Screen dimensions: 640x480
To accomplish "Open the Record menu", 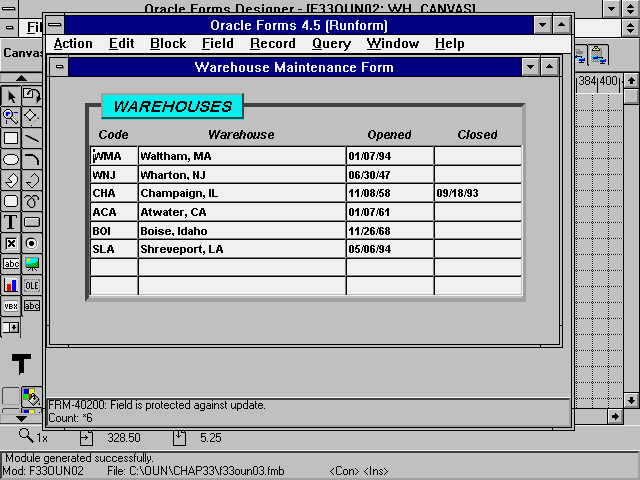I will point(272,44).
